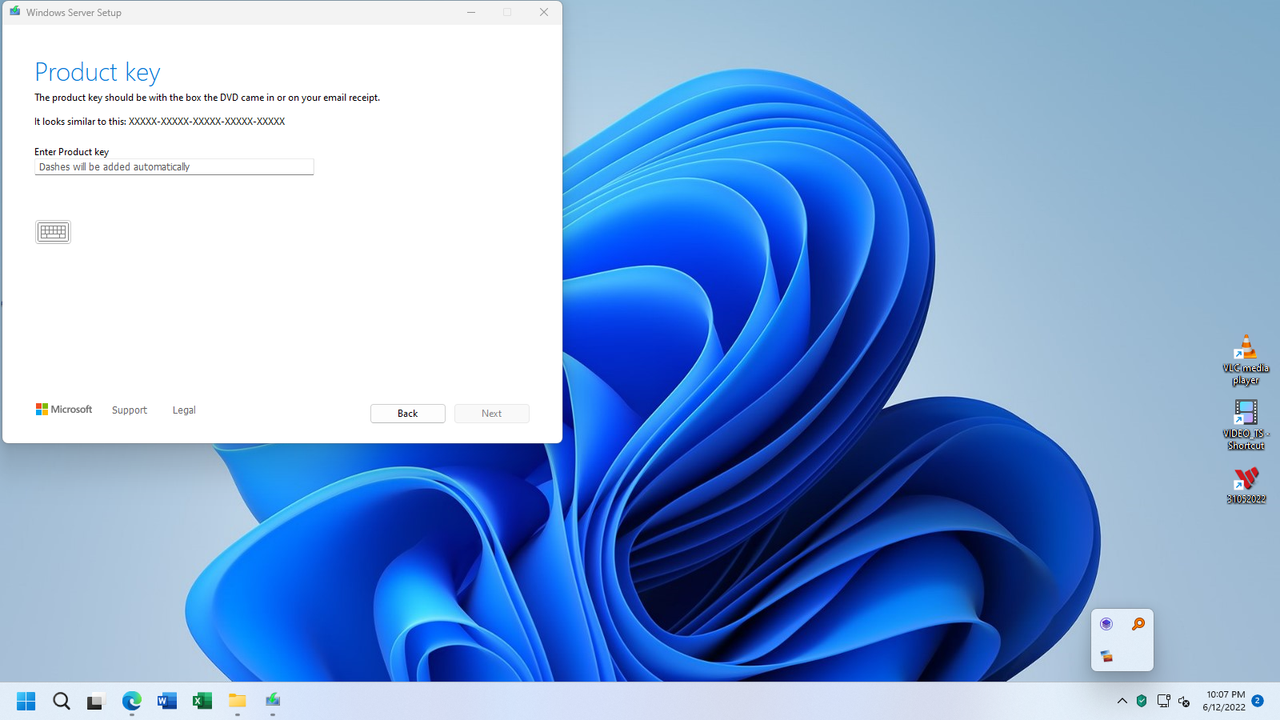Open Microsoft Edge from the taskbar
The height and width of the screenshot is (720, 1280).
click(131, 700)
